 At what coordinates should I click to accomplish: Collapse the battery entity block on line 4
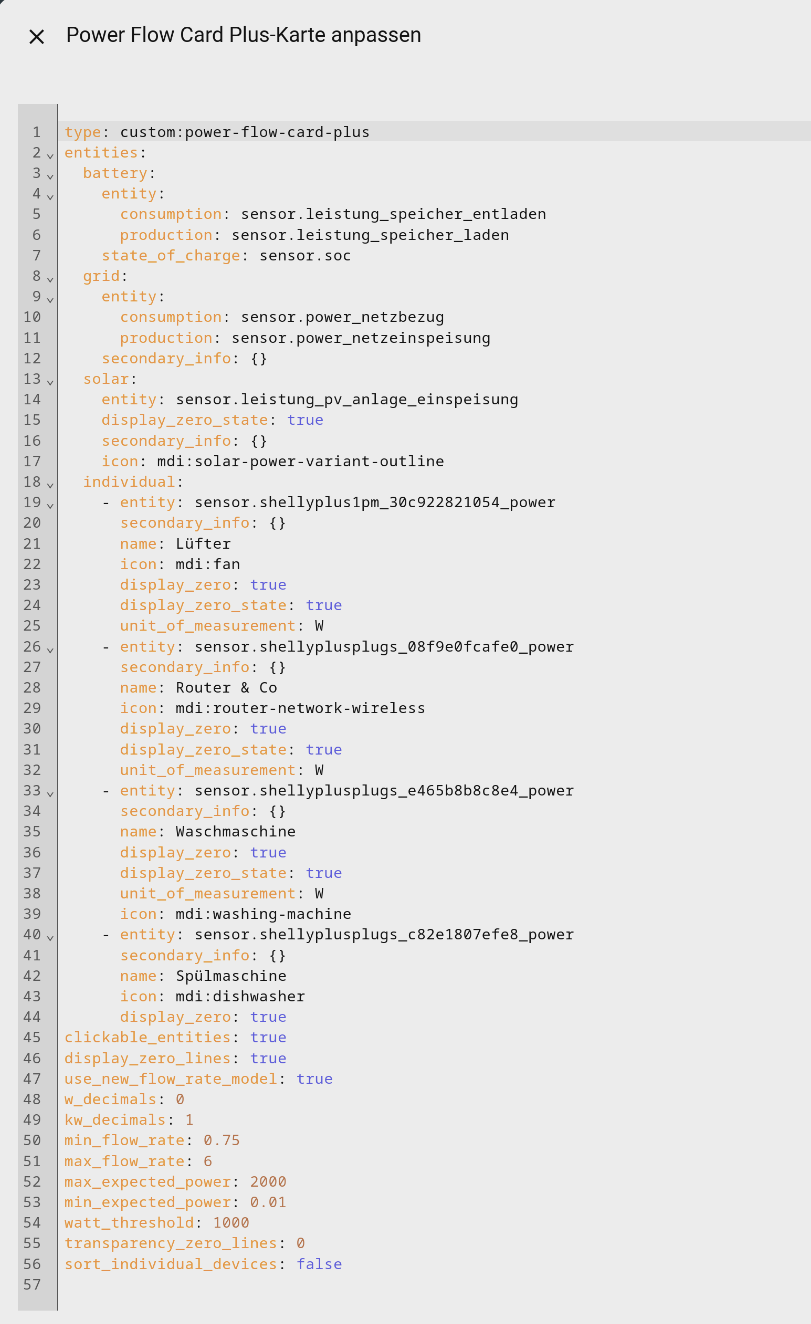coord(50,195)
